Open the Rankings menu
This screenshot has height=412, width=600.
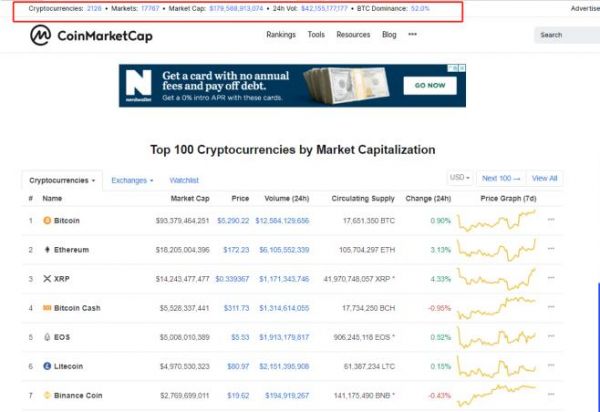pyautogui.click(x=281, y=35)
